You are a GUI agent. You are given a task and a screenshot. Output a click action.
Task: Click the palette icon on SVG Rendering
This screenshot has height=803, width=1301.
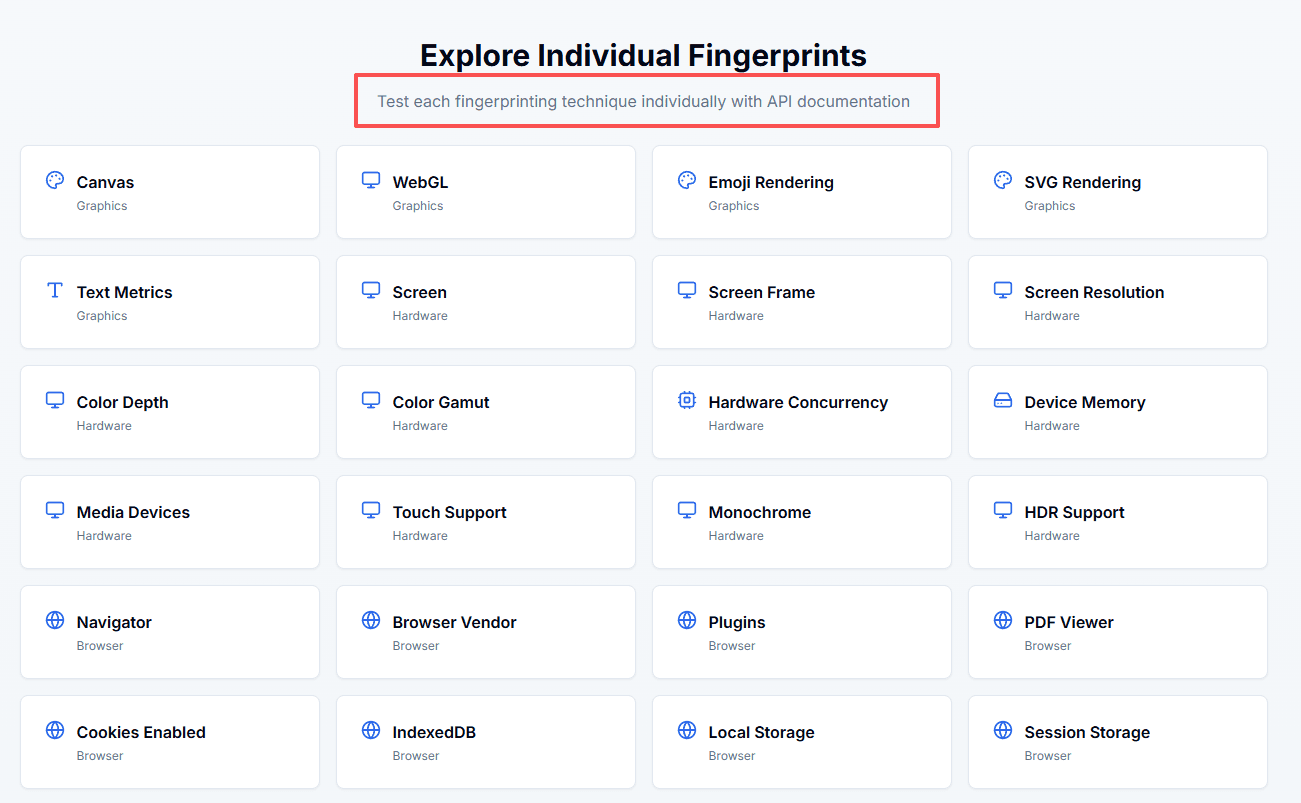1003,180
